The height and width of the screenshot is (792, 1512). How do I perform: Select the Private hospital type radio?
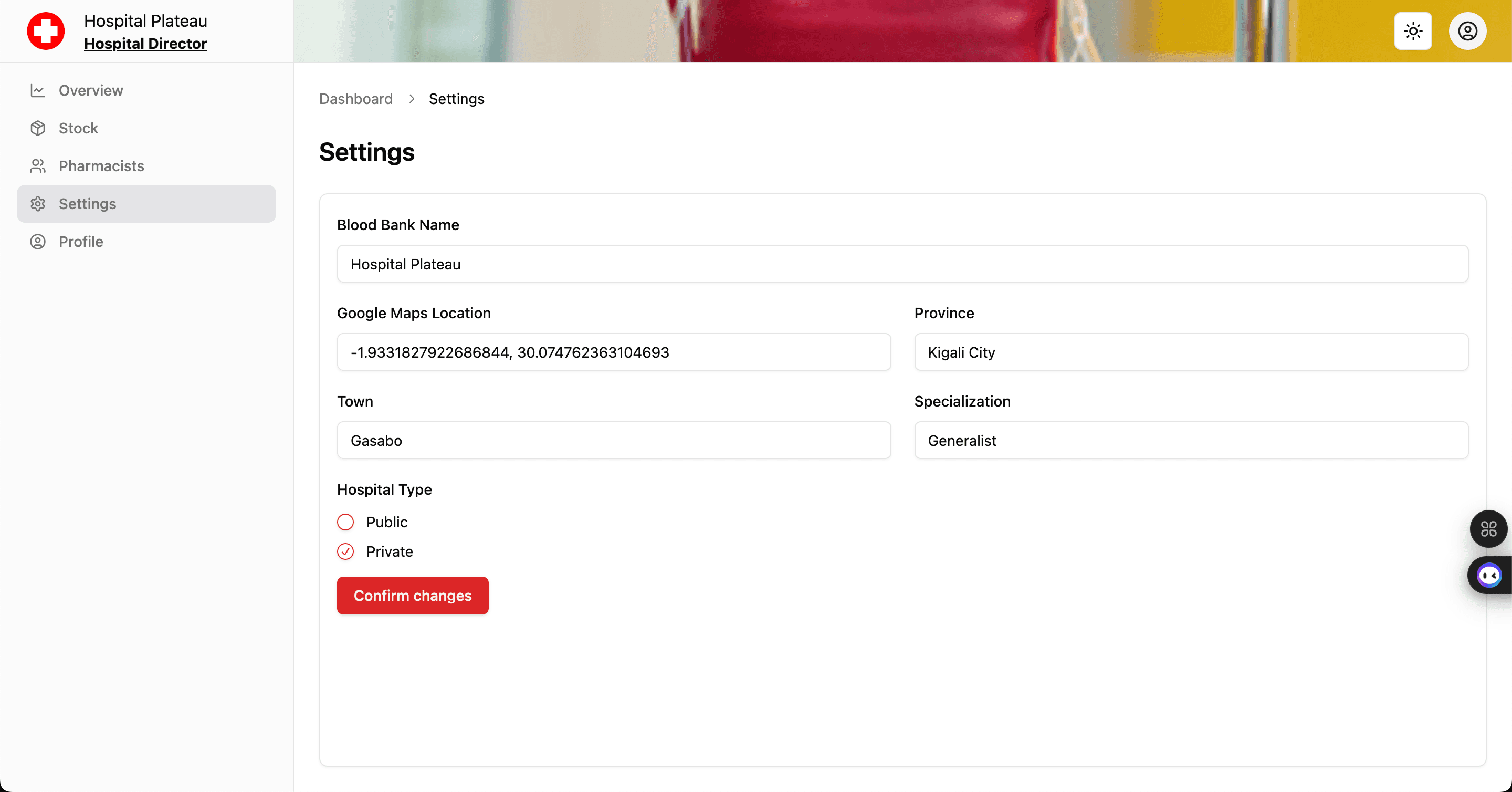pyautogui.click(x=345, y=551)
